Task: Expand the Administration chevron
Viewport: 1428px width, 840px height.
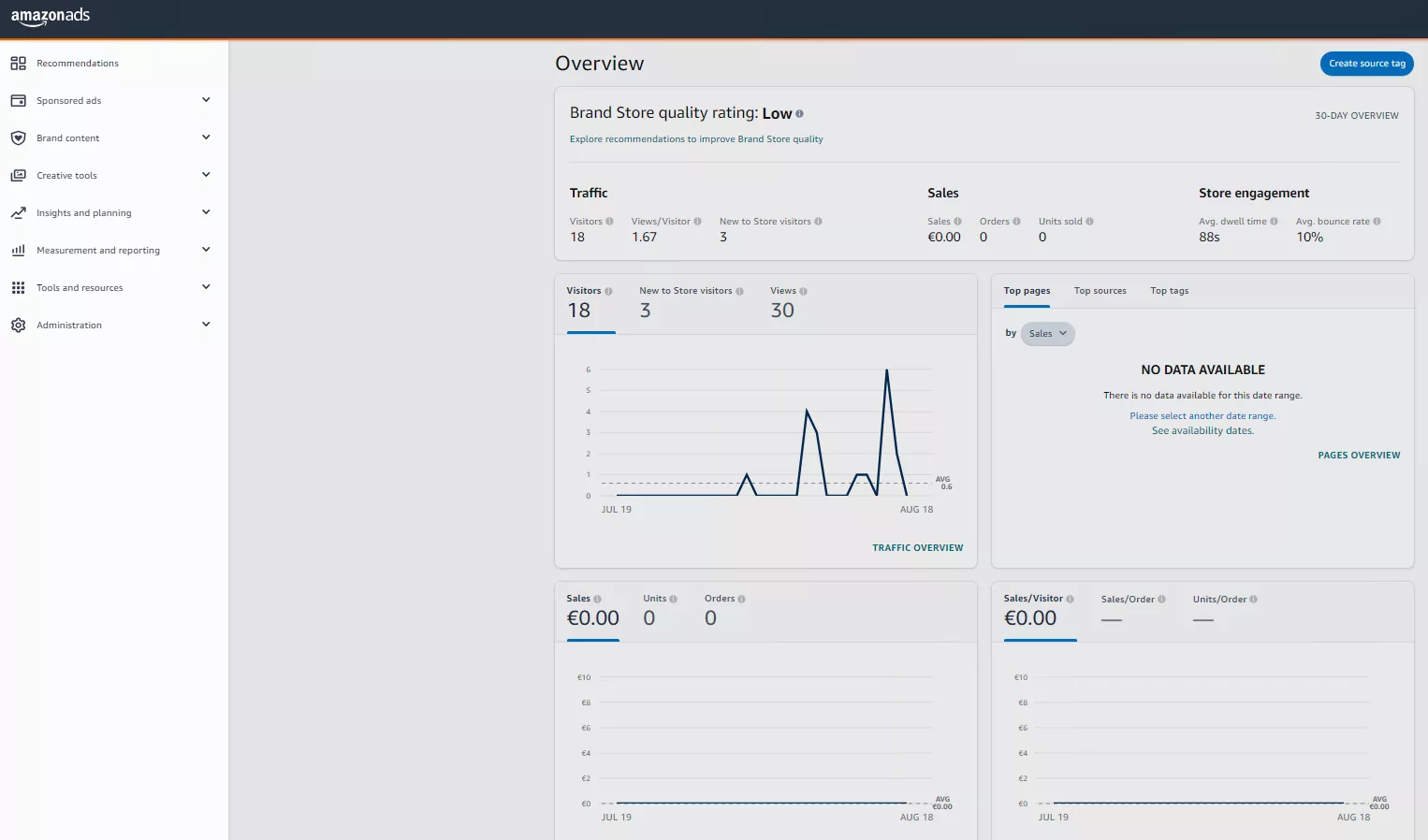Action: 206,325
